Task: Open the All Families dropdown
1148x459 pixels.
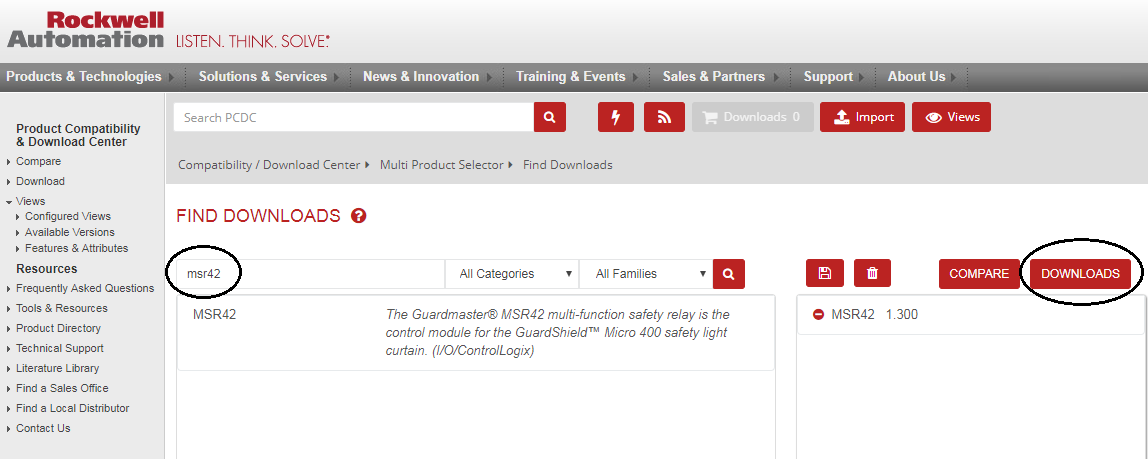Action: (646, 274)
